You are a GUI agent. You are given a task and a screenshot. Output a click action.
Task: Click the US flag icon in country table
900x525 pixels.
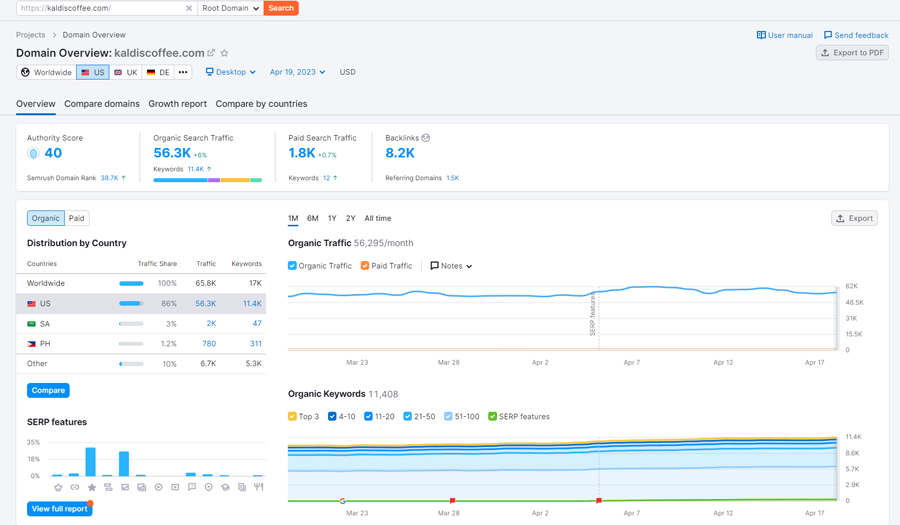pyautogui.click(x=32, y=304)
